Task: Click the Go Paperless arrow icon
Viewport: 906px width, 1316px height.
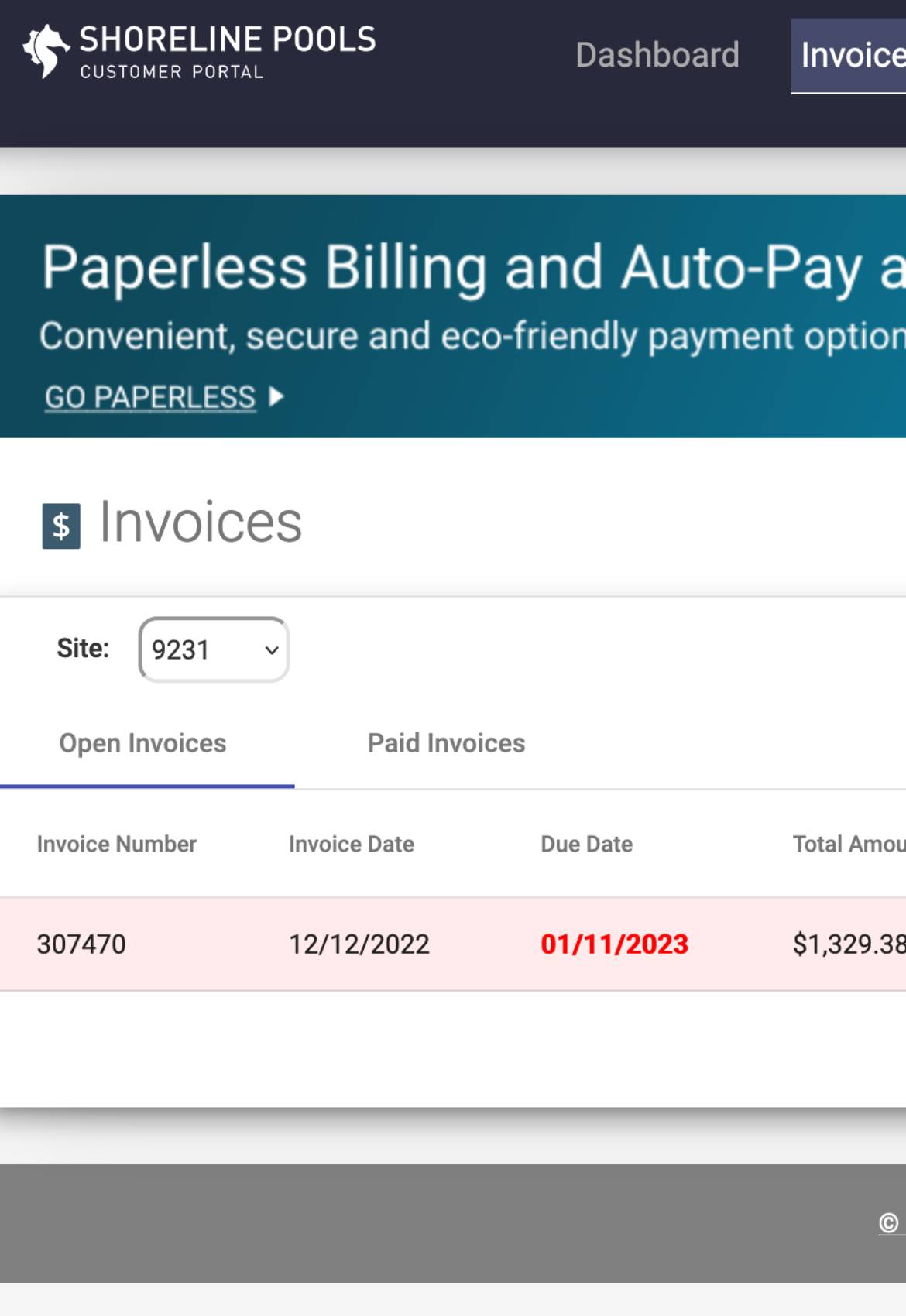Action: coord(276,397)
